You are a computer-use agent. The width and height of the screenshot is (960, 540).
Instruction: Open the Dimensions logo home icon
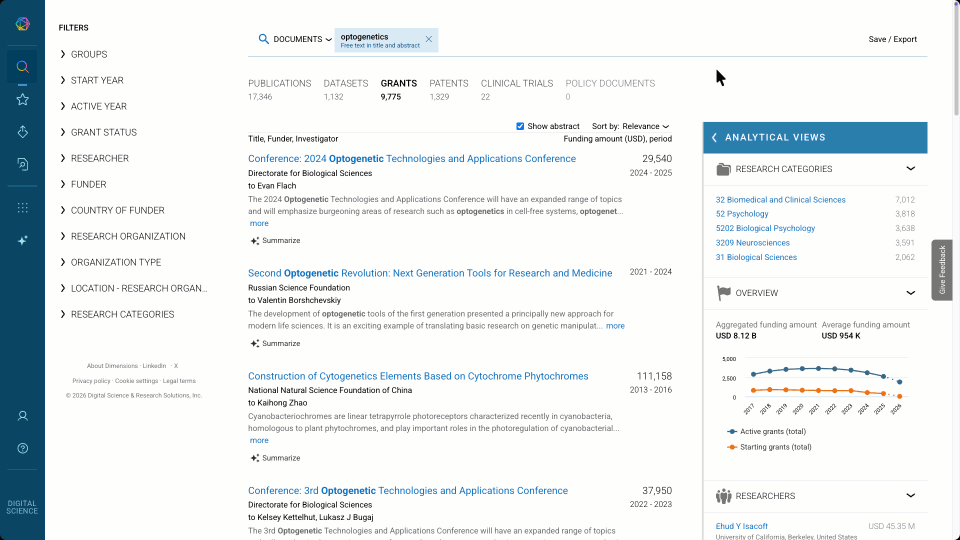(x=22, y=24)
